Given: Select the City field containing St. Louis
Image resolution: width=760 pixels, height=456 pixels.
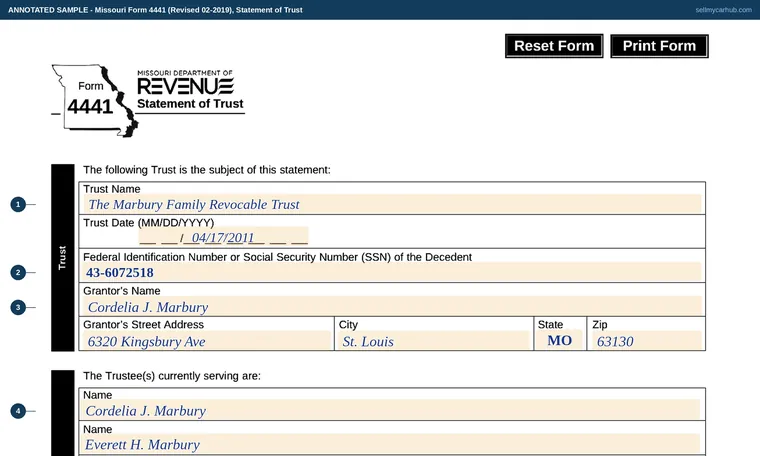Looking at the screenshot, I should click(x=434, y=341).
